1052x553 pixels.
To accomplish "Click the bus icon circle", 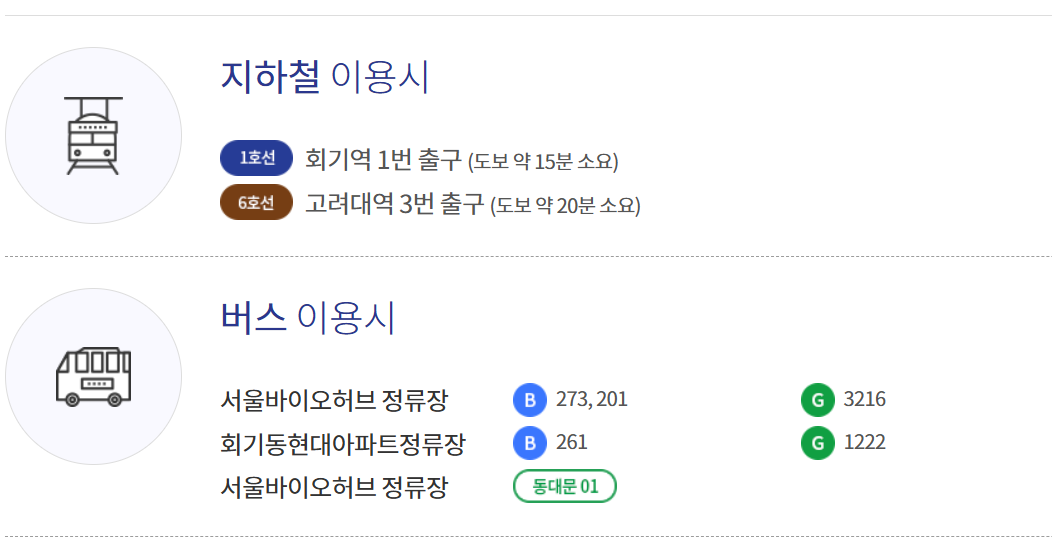I will (x=93, y=376).
